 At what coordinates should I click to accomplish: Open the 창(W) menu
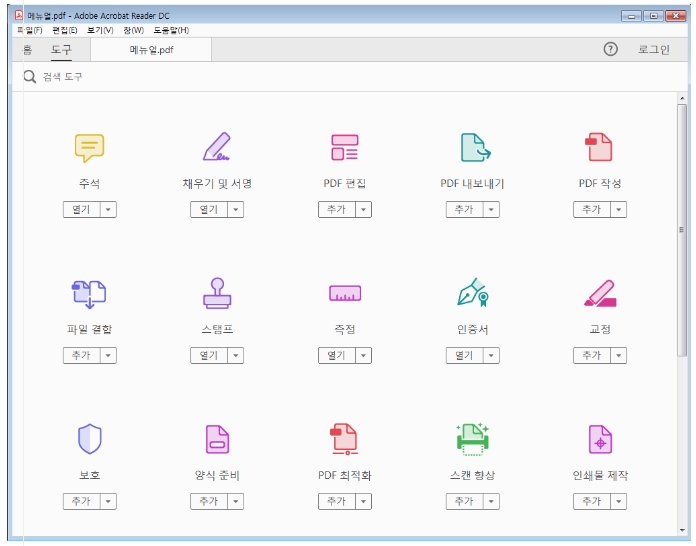pos(134,30)
